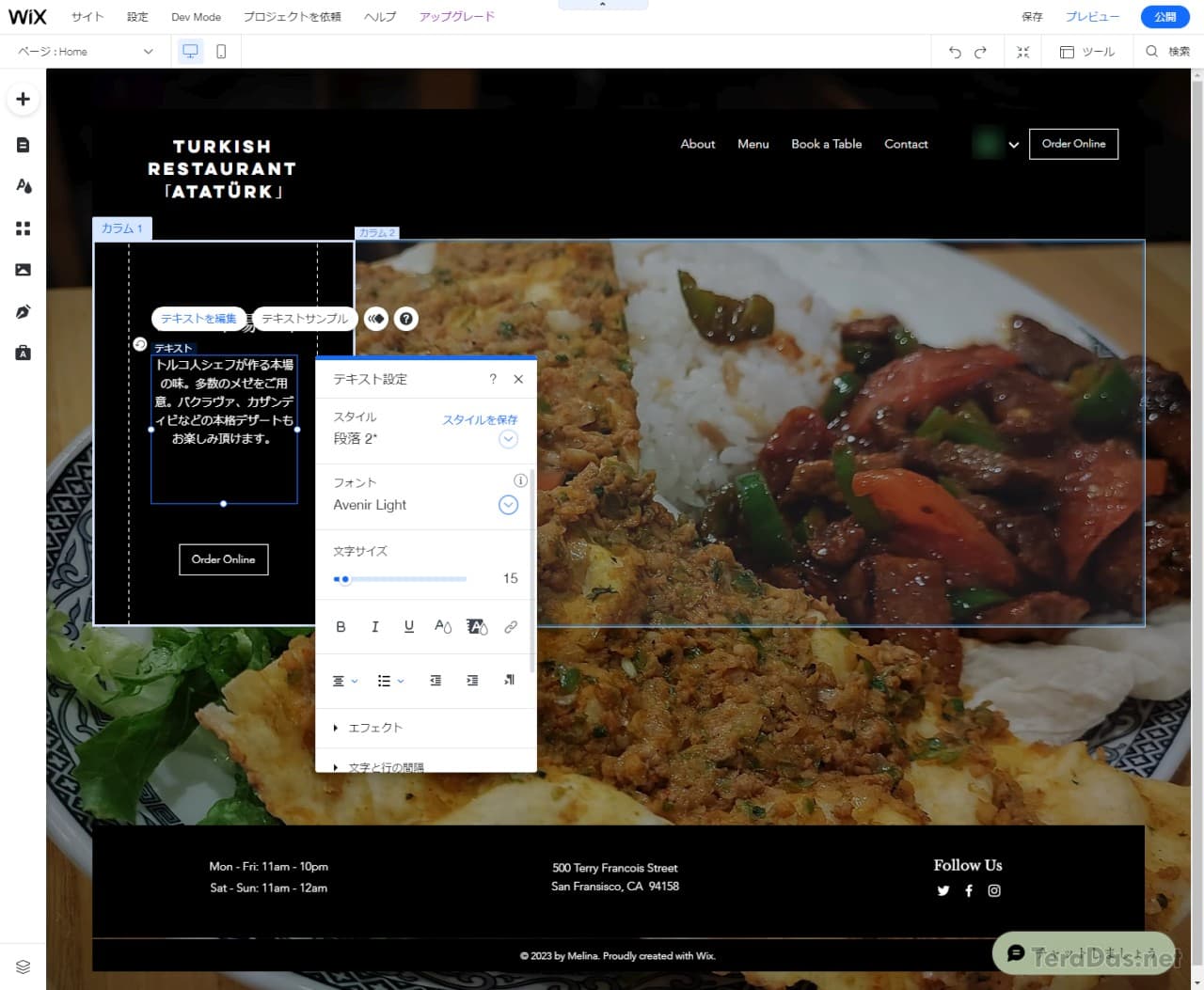This screenshot has height=990, width=1204.
Task: Click the 公開 publish button
Action: pos(1164,17)
